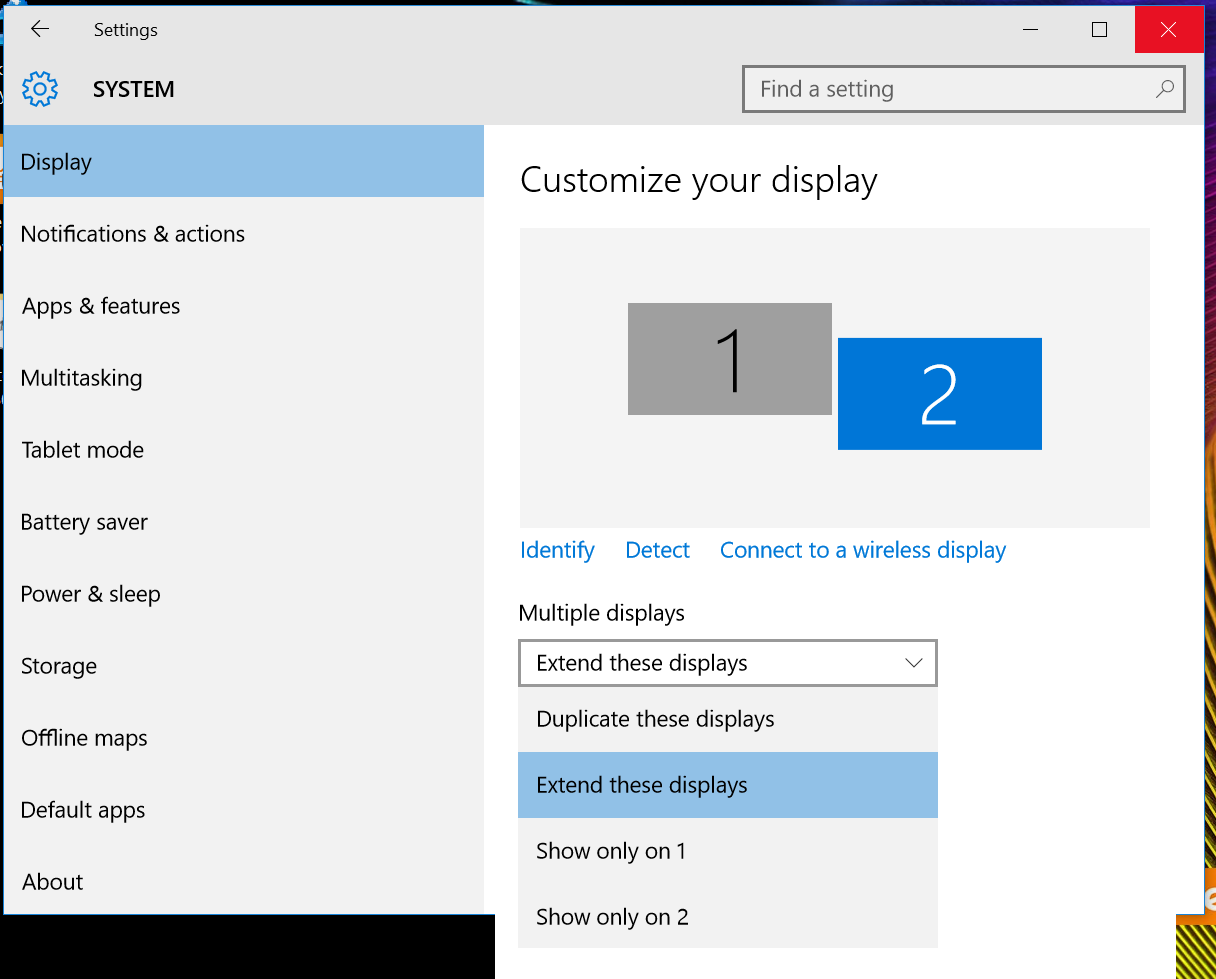The image size is (1216, 979).
Task: Click the System gear icon
Action: click(x=40, y=89)
